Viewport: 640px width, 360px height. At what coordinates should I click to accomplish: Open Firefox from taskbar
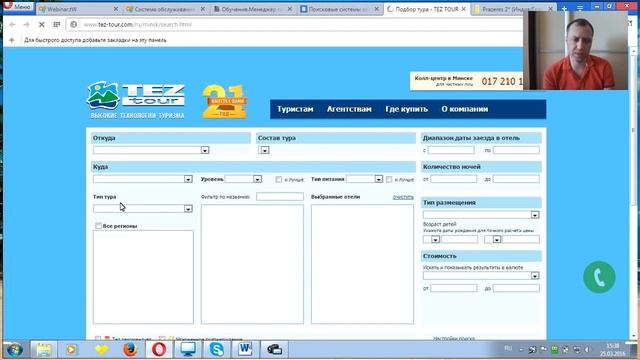pos(130,350)
